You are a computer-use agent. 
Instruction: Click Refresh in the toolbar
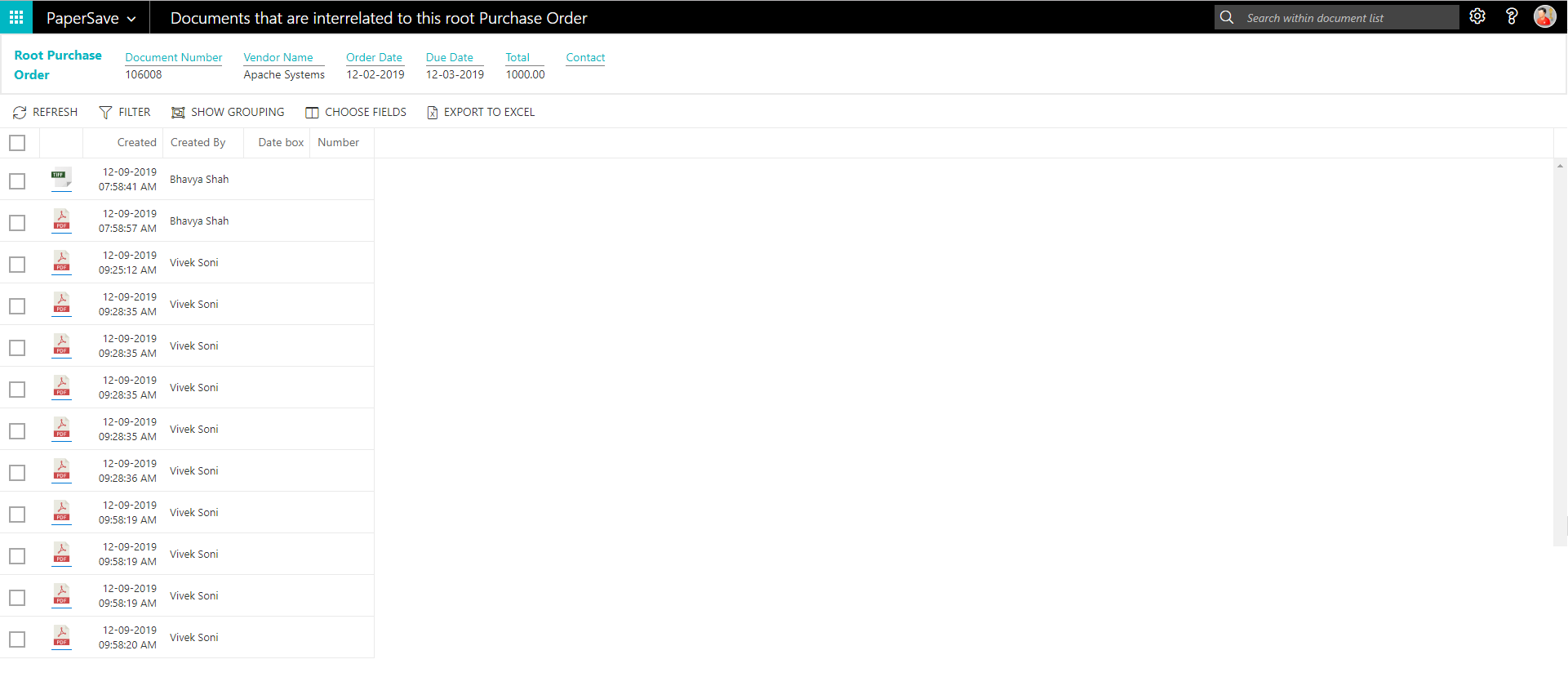coord(46,112)
